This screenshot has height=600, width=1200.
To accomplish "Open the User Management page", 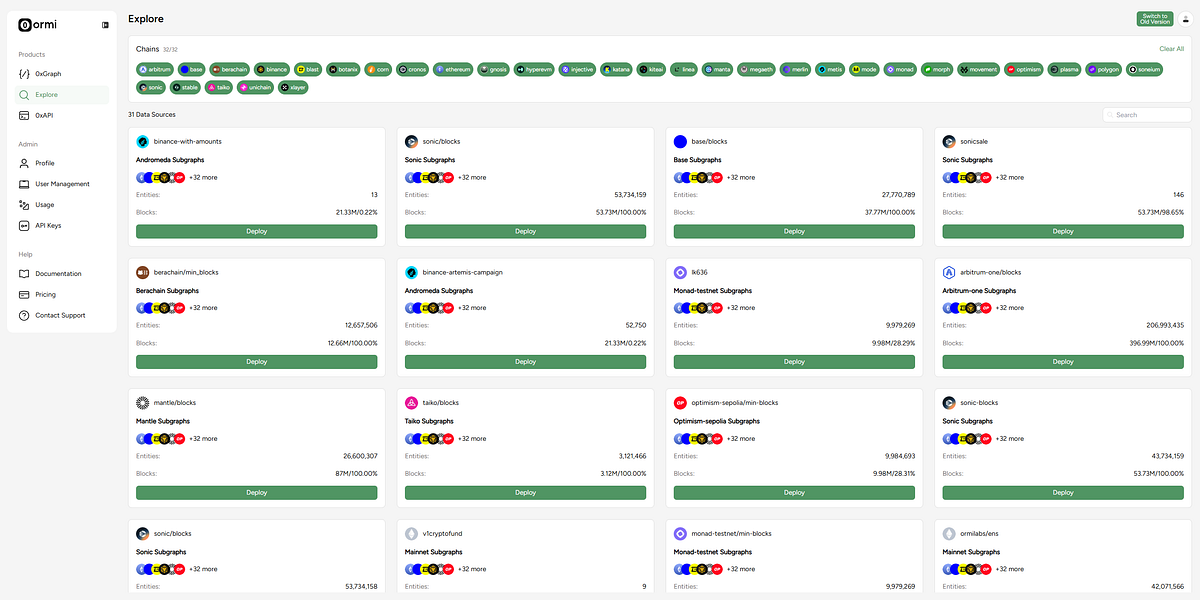I will click(63, 184).
